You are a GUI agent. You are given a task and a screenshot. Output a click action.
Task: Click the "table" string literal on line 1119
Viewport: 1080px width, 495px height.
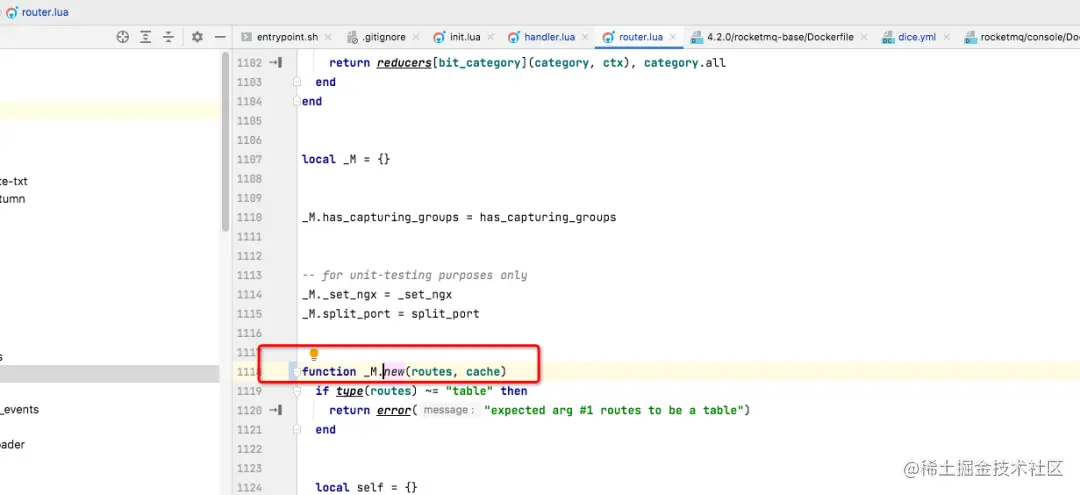[469, 391]
